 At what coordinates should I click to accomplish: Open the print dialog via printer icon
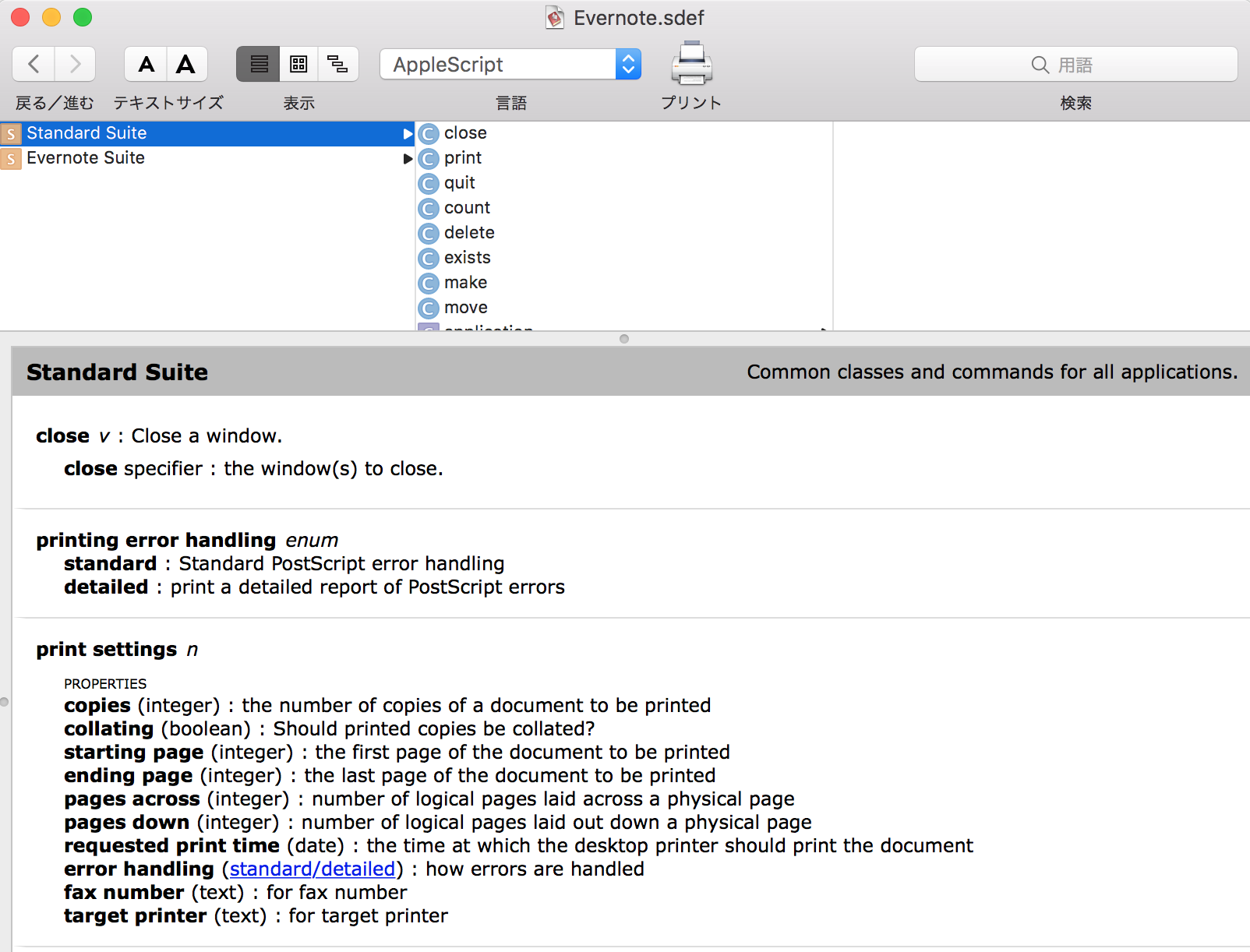coord(691,64)
